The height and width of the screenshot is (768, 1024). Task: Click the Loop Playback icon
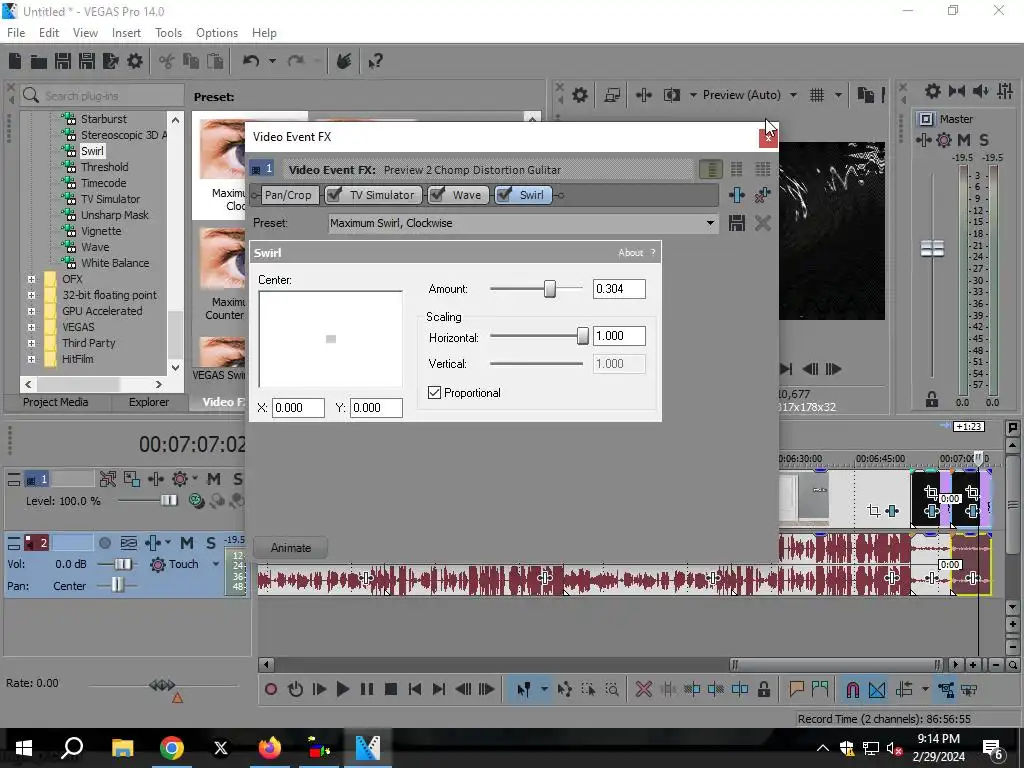pos(295,689)
